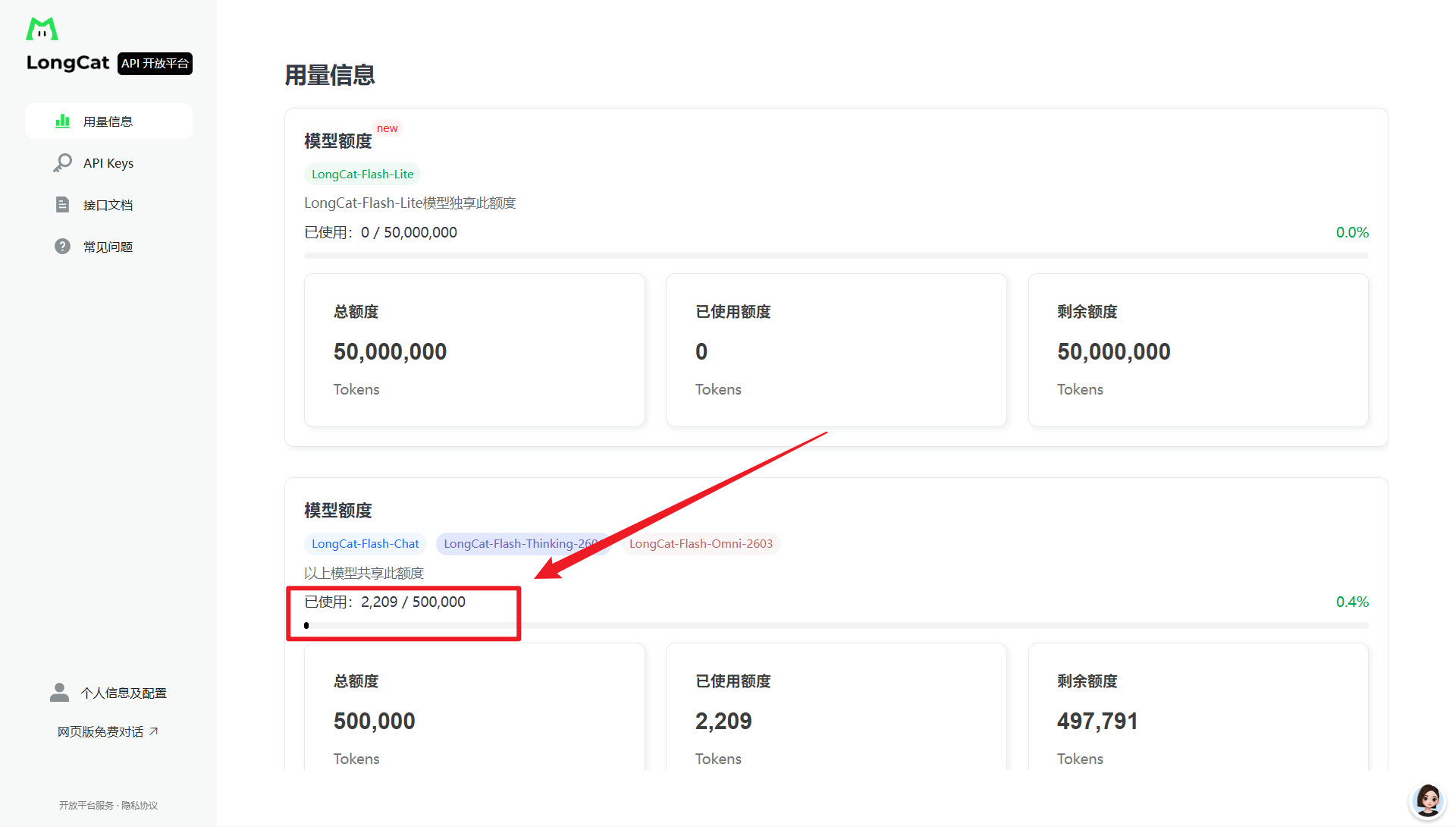The image size is (1456, 827).
Task: Click the 已使用额度 2,209 value
Action: [723, 722]
